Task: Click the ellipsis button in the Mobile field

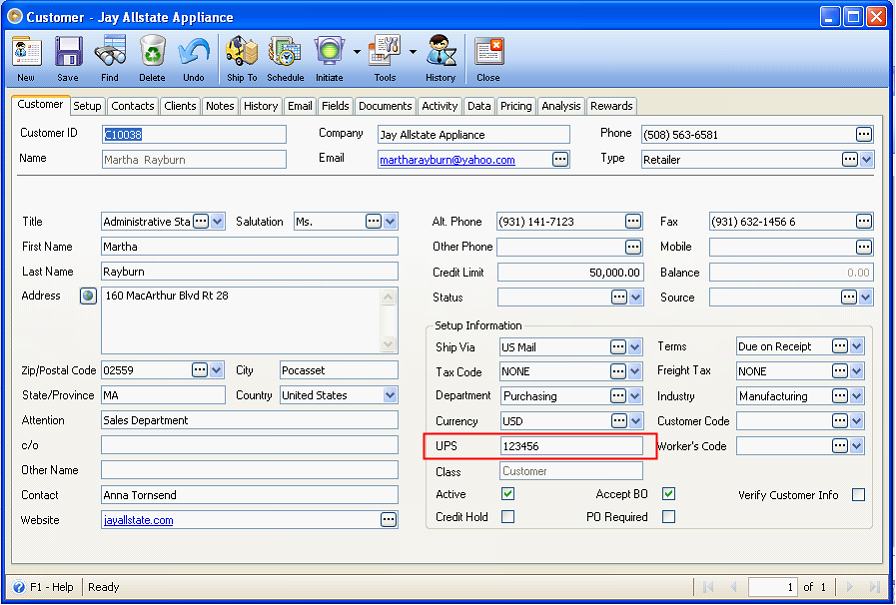Action: [864, 247]
